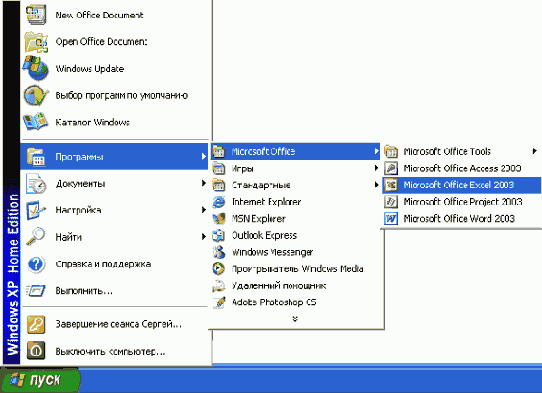Click the 'Выбор программ по умолчанию' label
The height and width of the screenshot is (393, 542).
pos(122,95)
